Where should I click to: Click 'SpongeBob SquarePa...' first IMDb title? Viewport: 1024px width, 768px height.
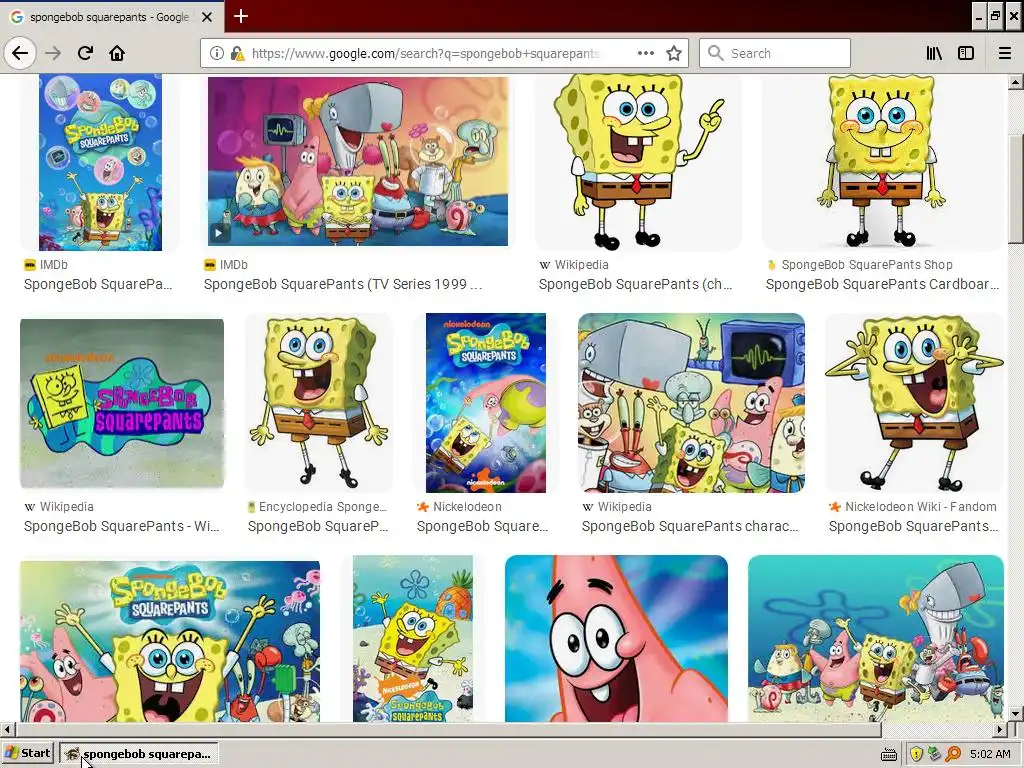(98, 284)
